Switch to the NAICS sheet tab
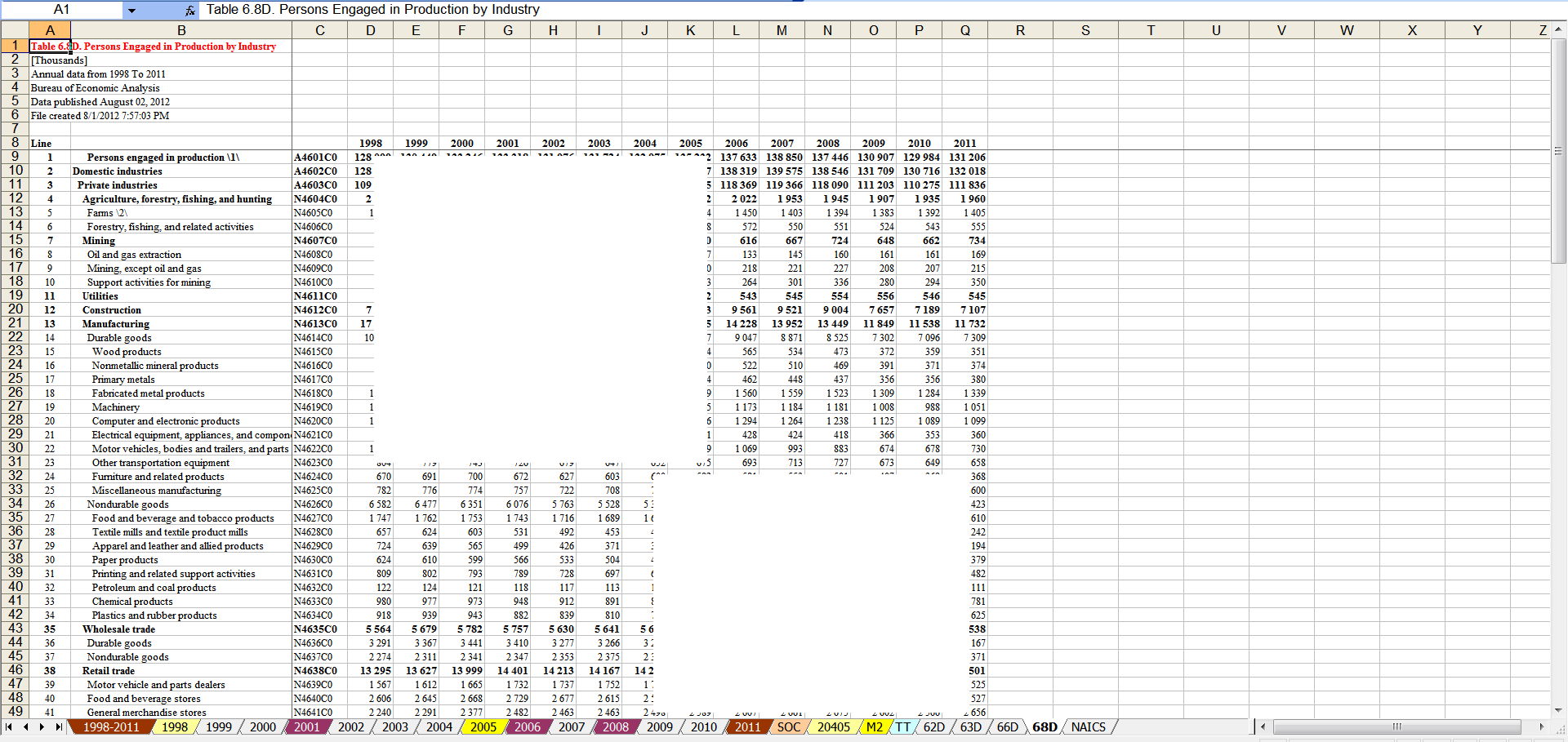This screenshot has height=742, width=1568. [1088, 726]
